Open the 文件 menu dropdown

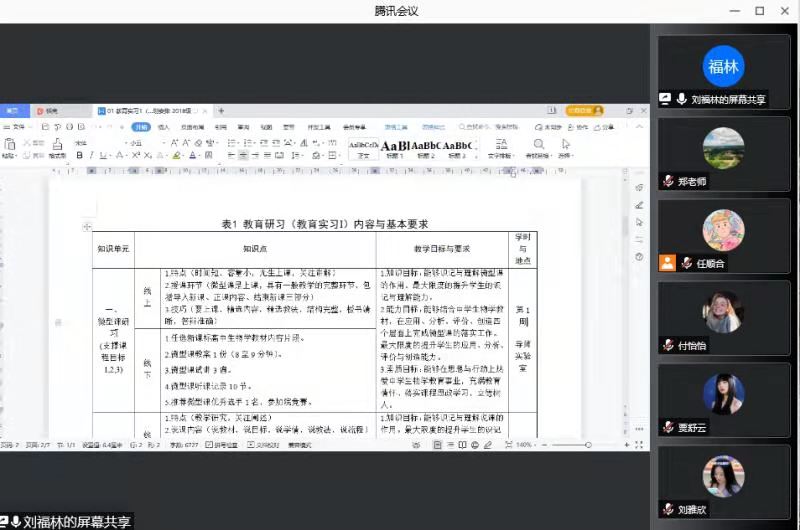[20, 128]
